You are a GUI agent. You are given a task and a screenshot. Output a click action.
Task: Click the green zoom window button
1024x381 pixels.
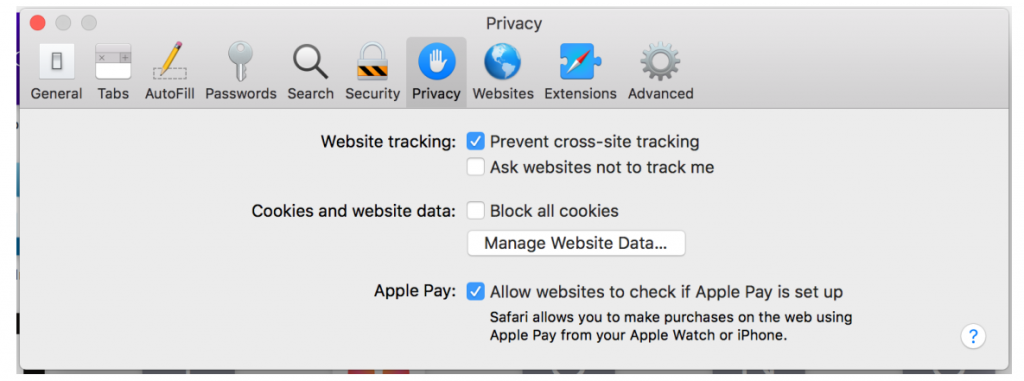pyautogui.click(x=89, y=23)
